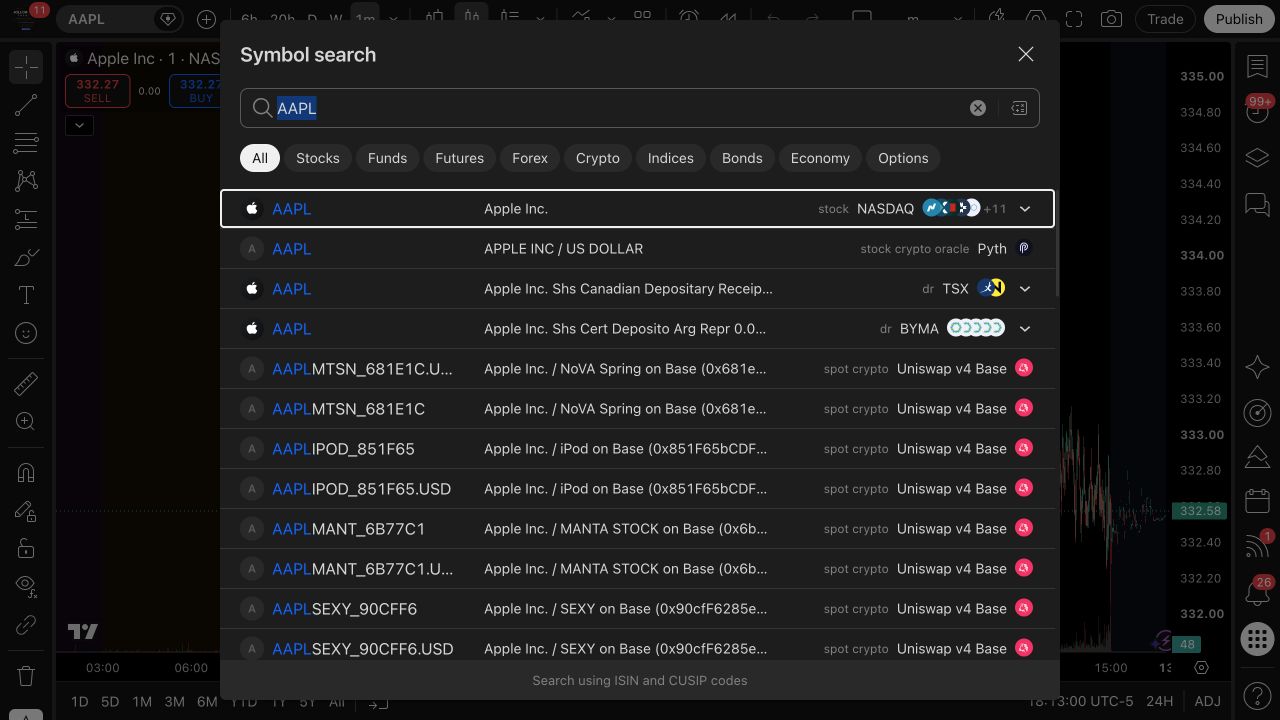
Task: Close the Symbol search dialog
Action: (x=1026, y=55)
